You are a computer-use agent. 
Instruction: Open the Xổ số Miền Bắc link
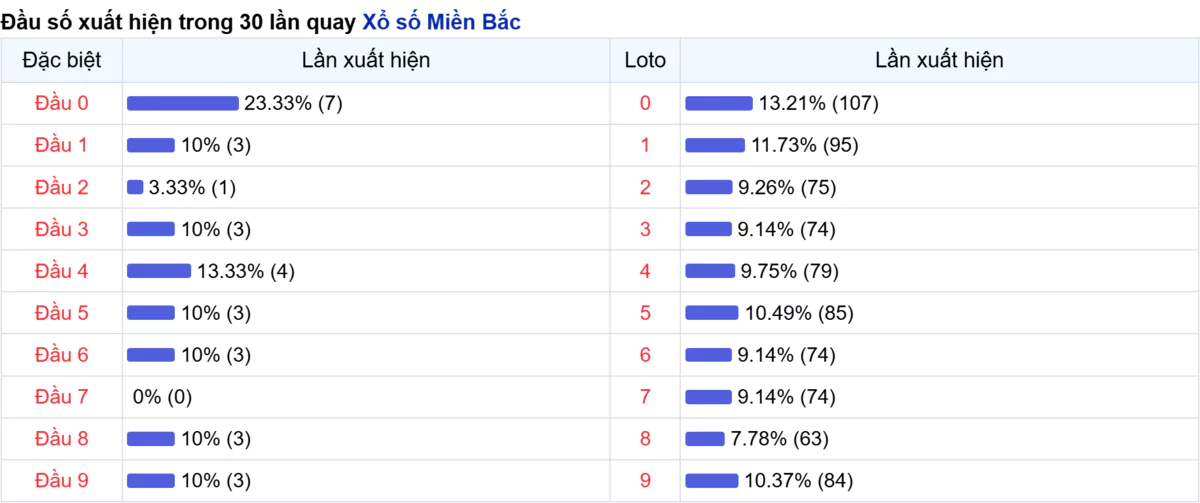pyautogui.click(x=441, y=21)
